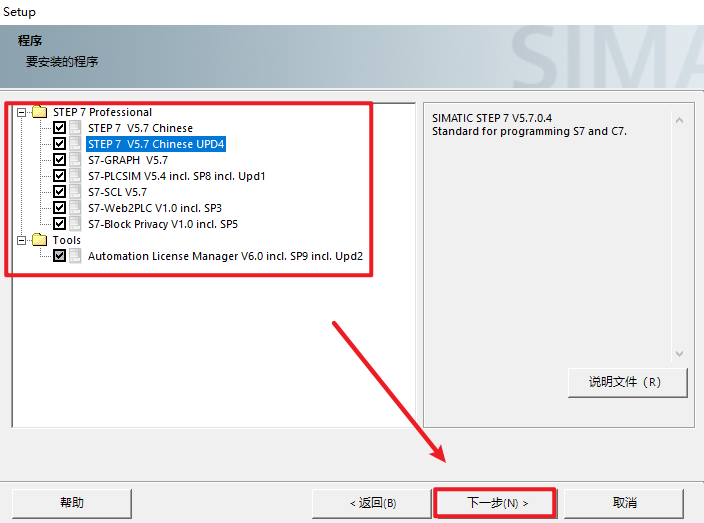Click document icon beside STEP 7 V5.7 Chinese
The height and width of the screenshot is (523, 704).
(x=75, y=128)
